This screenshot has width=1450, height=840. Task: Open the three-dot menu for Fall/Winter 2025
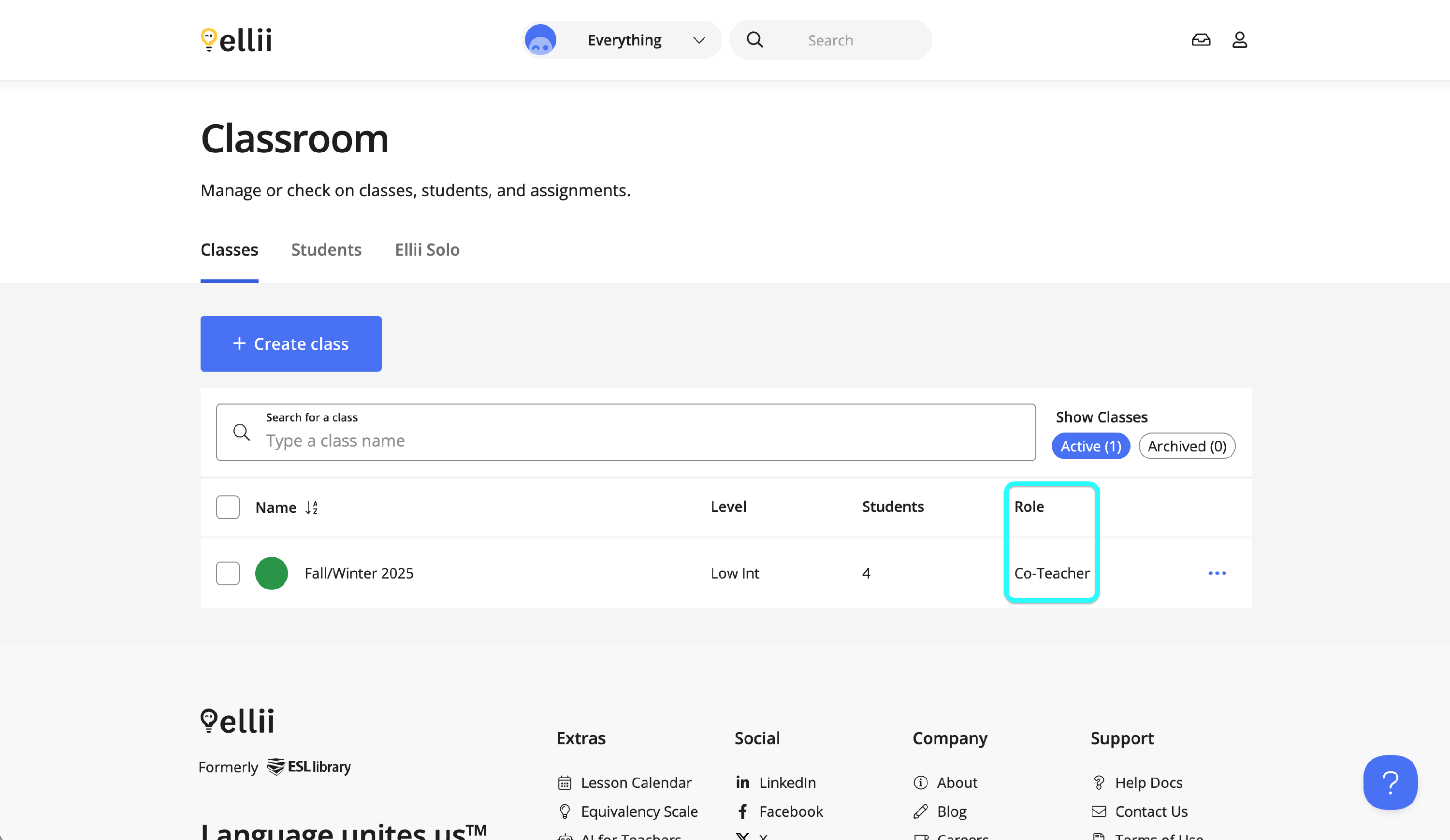1217,574
